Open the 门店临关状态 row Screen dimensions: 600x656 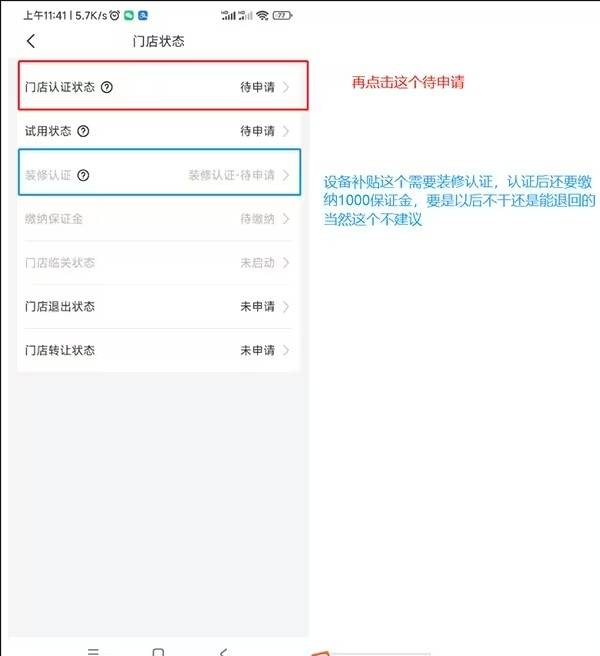tap(159, 263)
